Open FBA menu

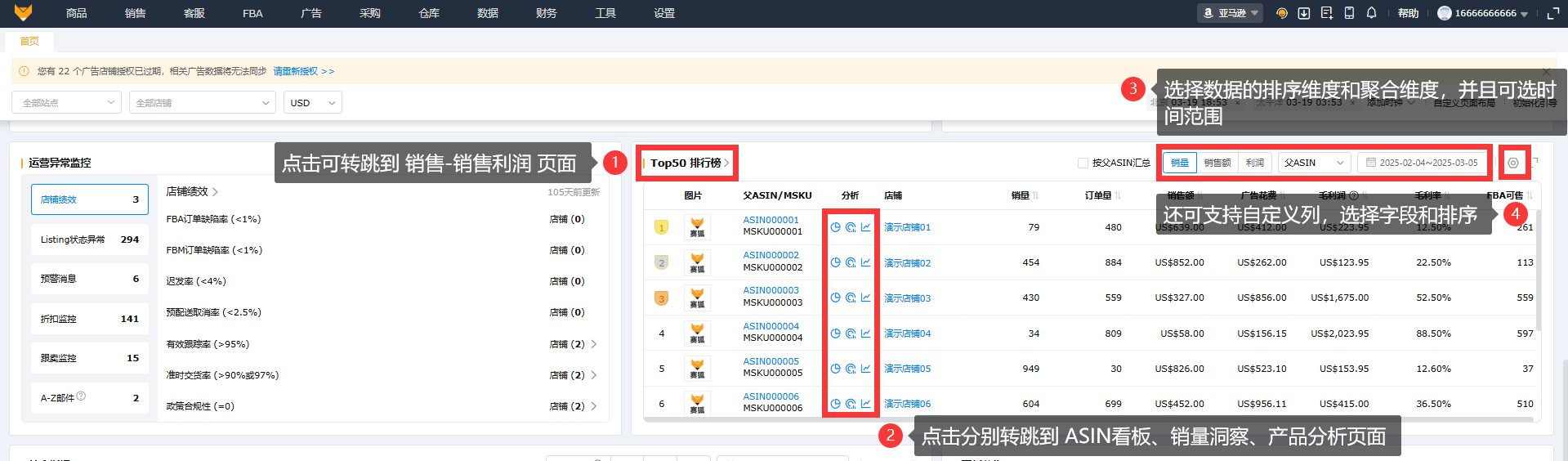tap(252, 13)
